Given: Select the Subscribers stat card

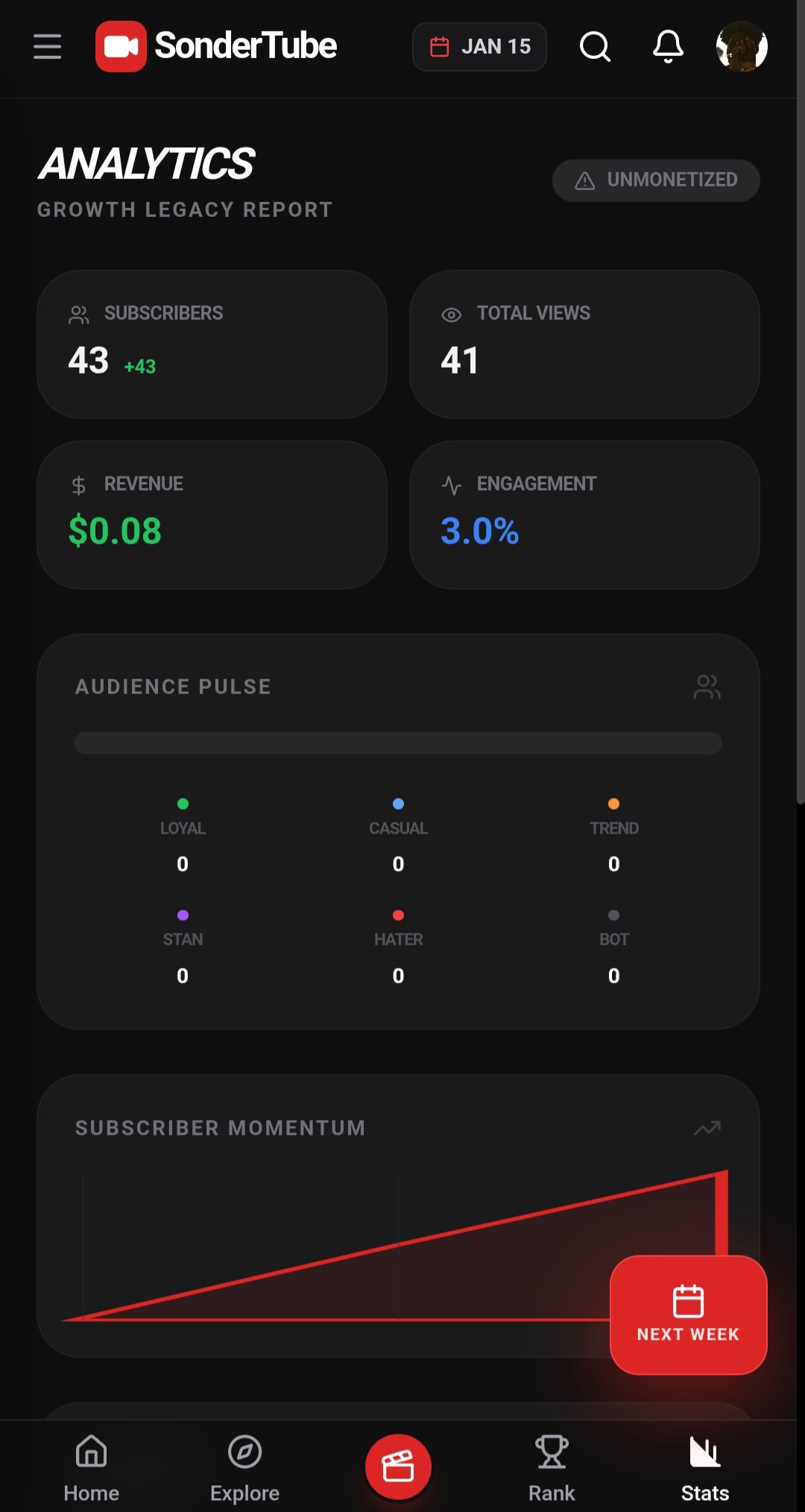Looking at the screenshot, I should [212, 344].
